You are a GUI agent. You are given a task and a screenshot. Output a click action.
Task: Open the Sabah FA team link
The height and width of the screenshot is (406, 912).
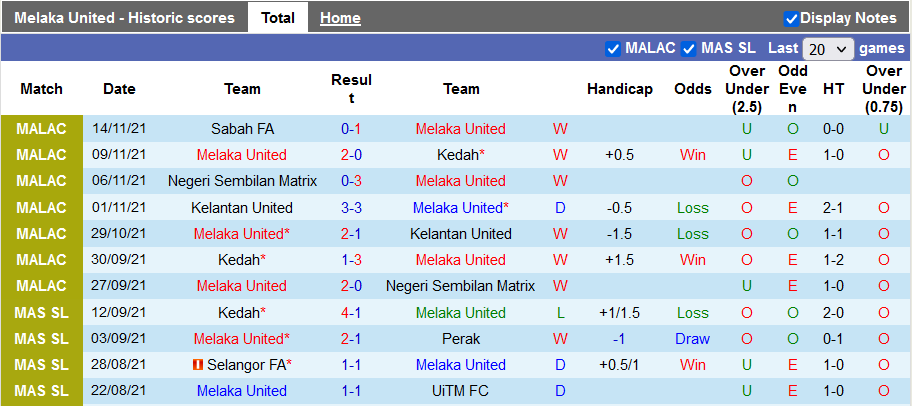[x=242, y=129]
